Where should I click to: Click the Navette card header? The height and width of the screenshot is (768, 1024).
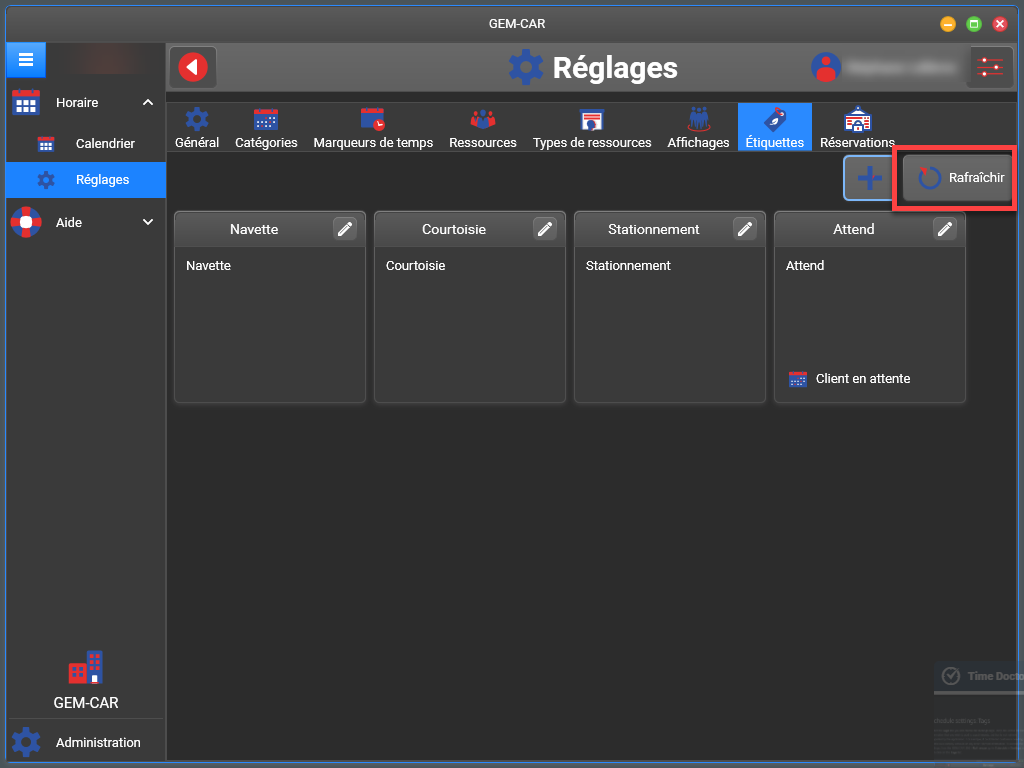[x=270, y=229]
